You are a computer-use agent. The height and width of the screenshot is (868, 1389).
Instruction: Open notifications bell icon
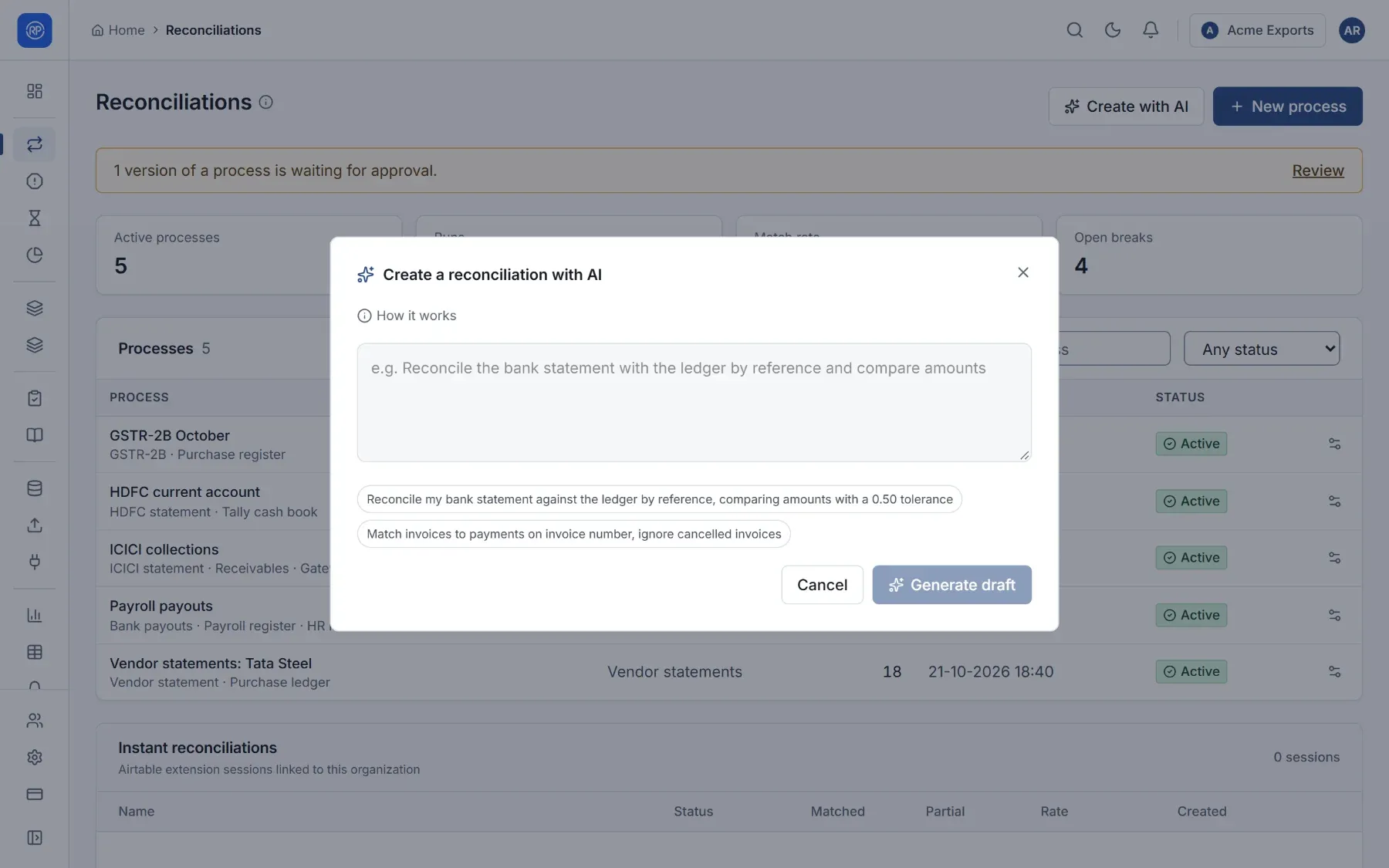[1150, 30]
